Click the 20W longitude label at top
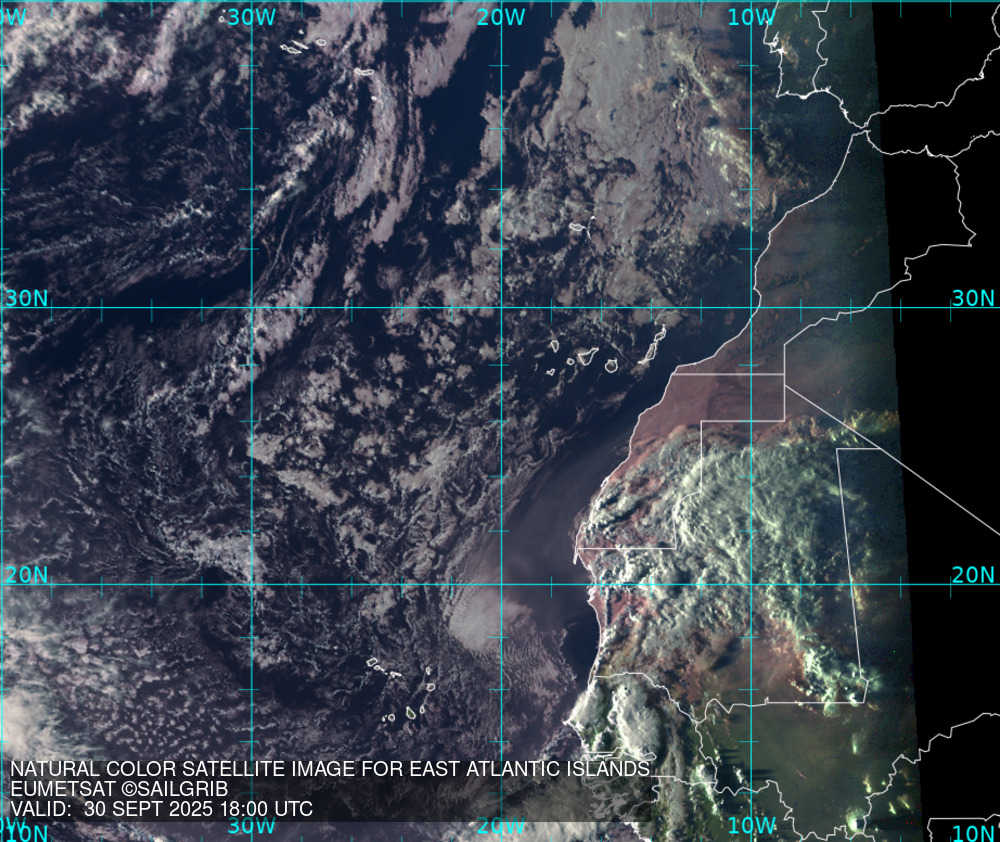1000x842 pixels. coord(501,17)
